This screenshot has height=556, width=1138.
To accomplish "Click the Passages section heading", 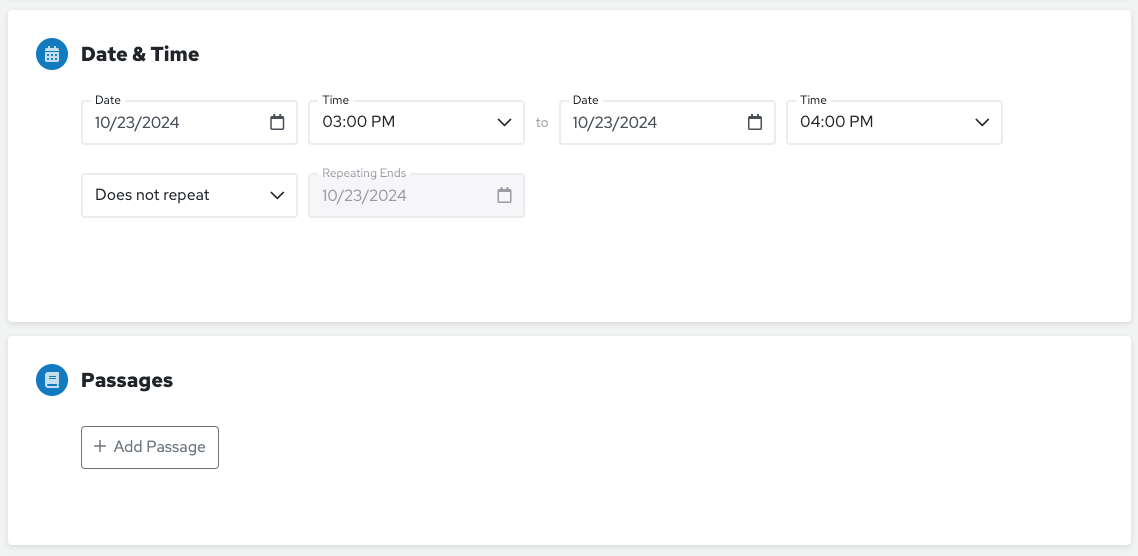I will [127, 380].
